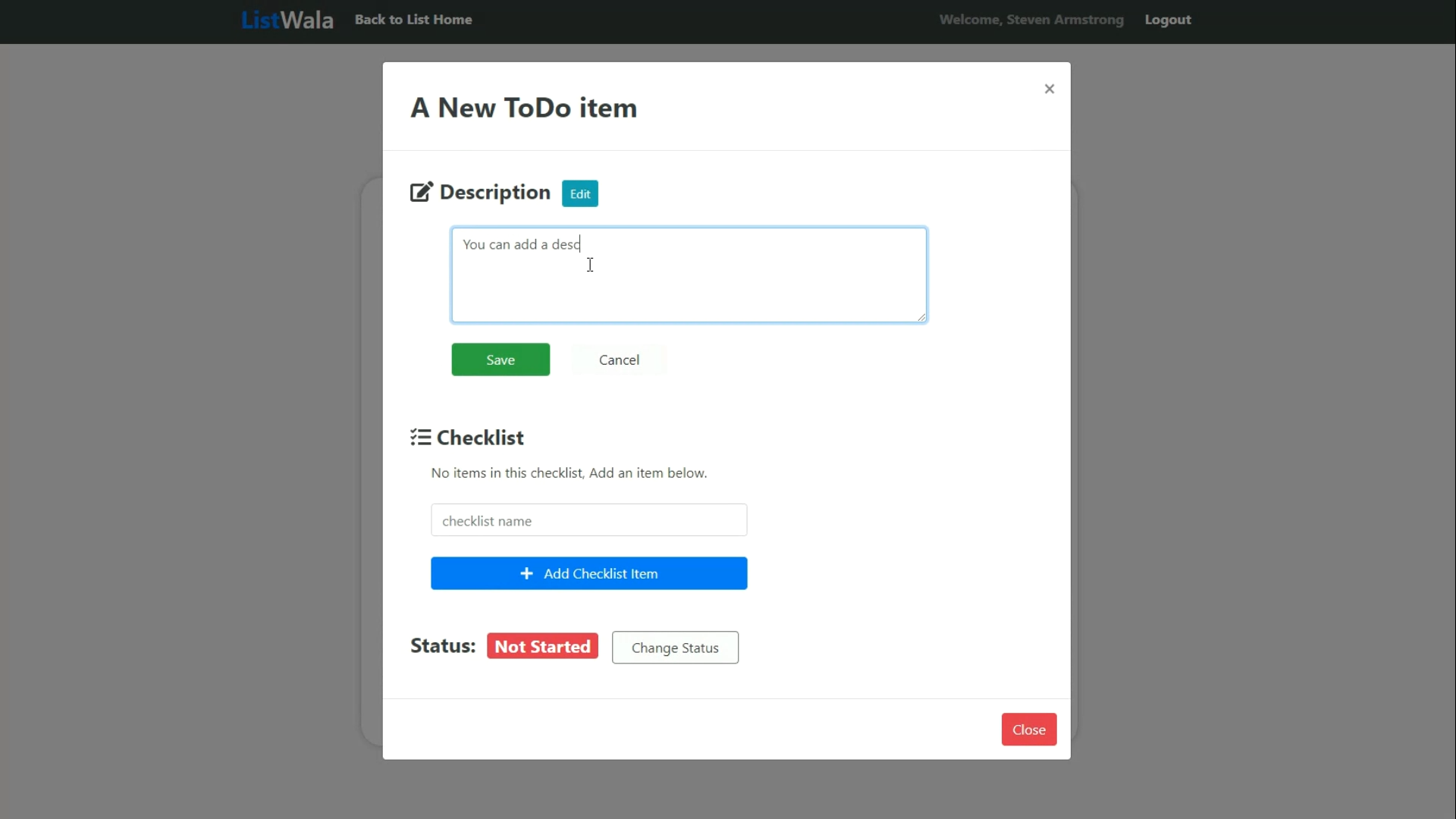Click Add Checklist Item button
Image resolution: width=1456 pixels, height=819 pixels.
pyautogui.click(x=599, y=573)
